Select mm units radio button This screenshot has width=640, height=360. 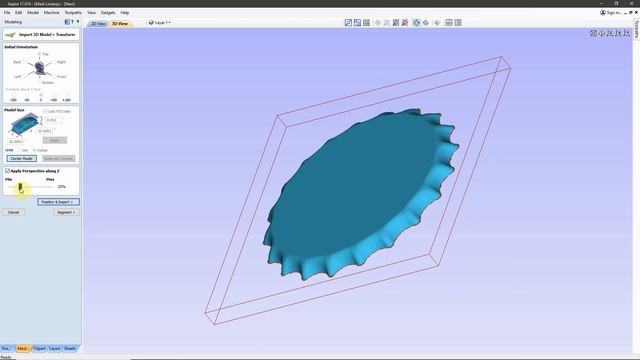pyautogui.click(x=20, y=150)
